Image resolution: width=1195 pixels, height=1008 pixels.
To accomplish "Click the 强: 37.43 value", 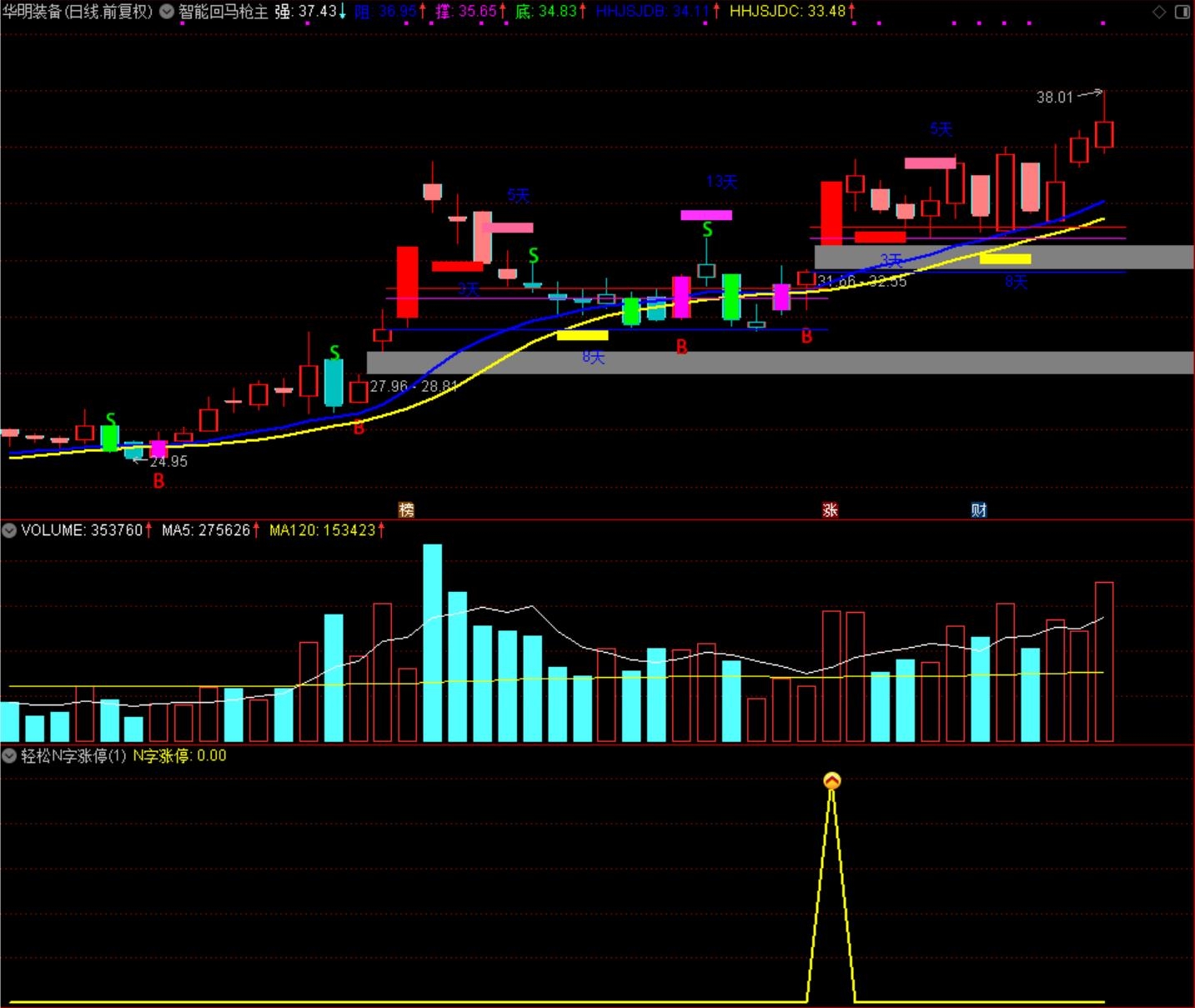I will (310, 12).
